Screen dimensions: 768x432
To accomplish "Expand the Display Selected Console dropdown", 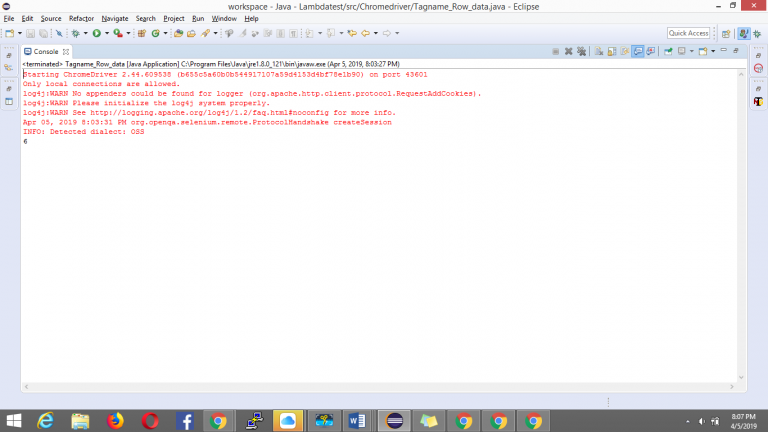I will point(691,51).
